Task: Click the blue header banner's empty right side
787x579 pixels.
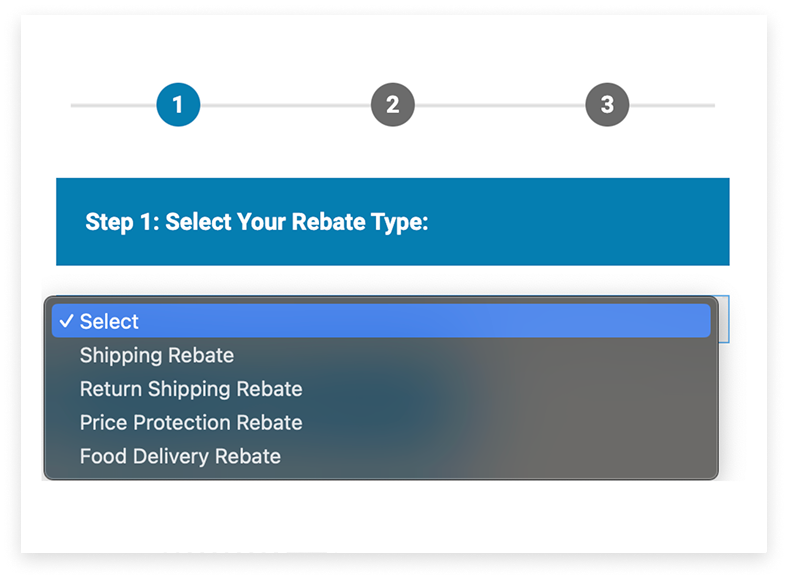Action: click(577, 222)
